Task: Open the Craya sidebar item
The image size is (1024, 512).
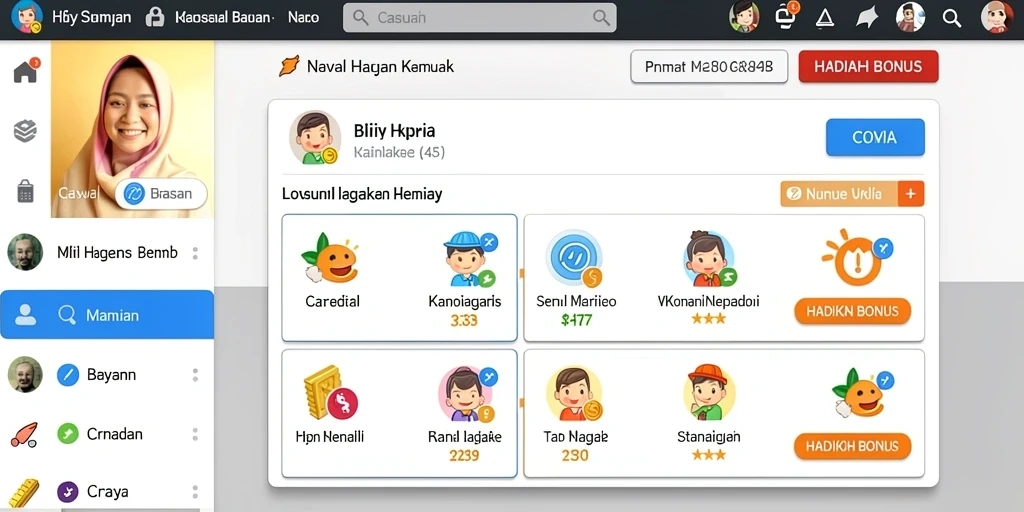Action: tap(107, 492)
